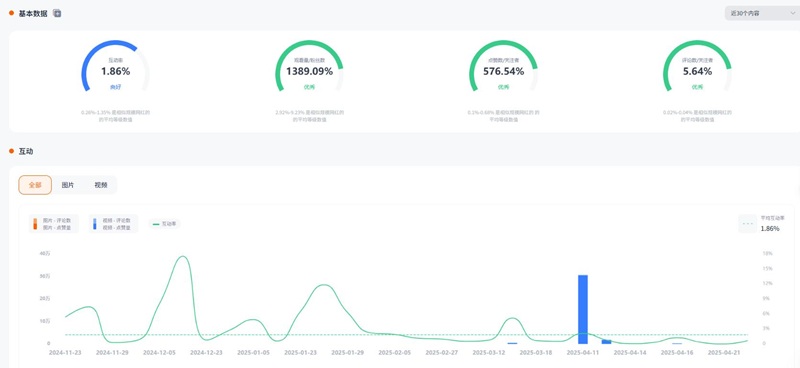Switch to the 图片 tab
800x368 pixels.
(67, 185)
